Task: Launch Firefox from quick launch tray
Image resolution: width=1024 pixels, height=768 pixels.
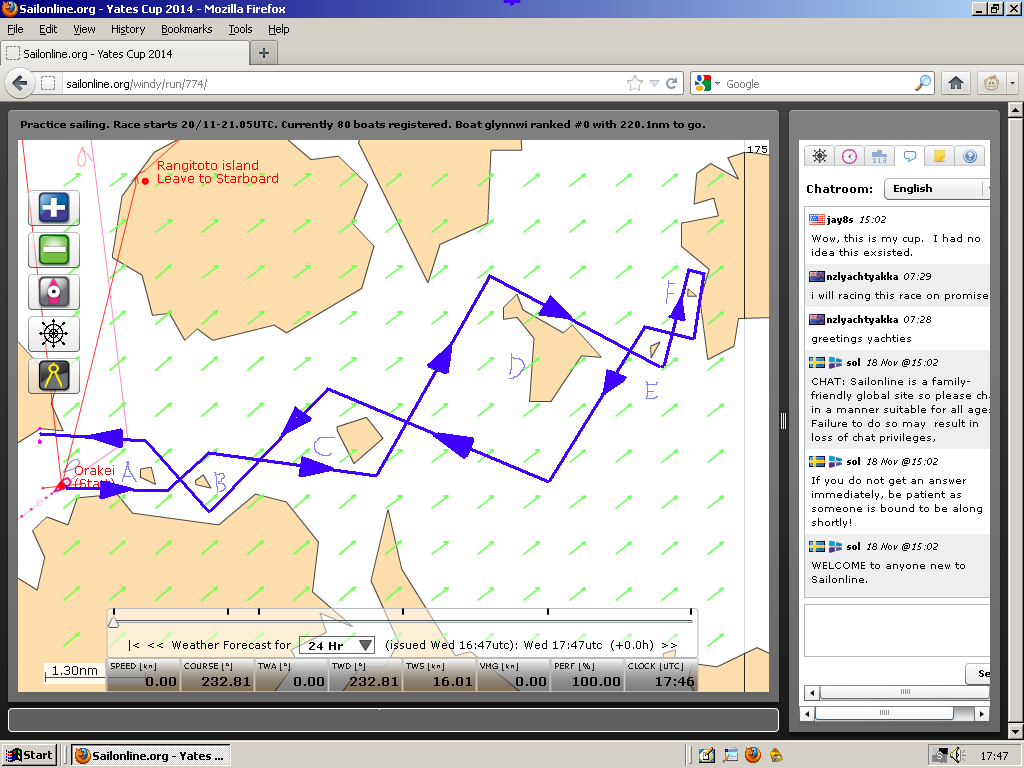Action: click(x=752, y=756)
